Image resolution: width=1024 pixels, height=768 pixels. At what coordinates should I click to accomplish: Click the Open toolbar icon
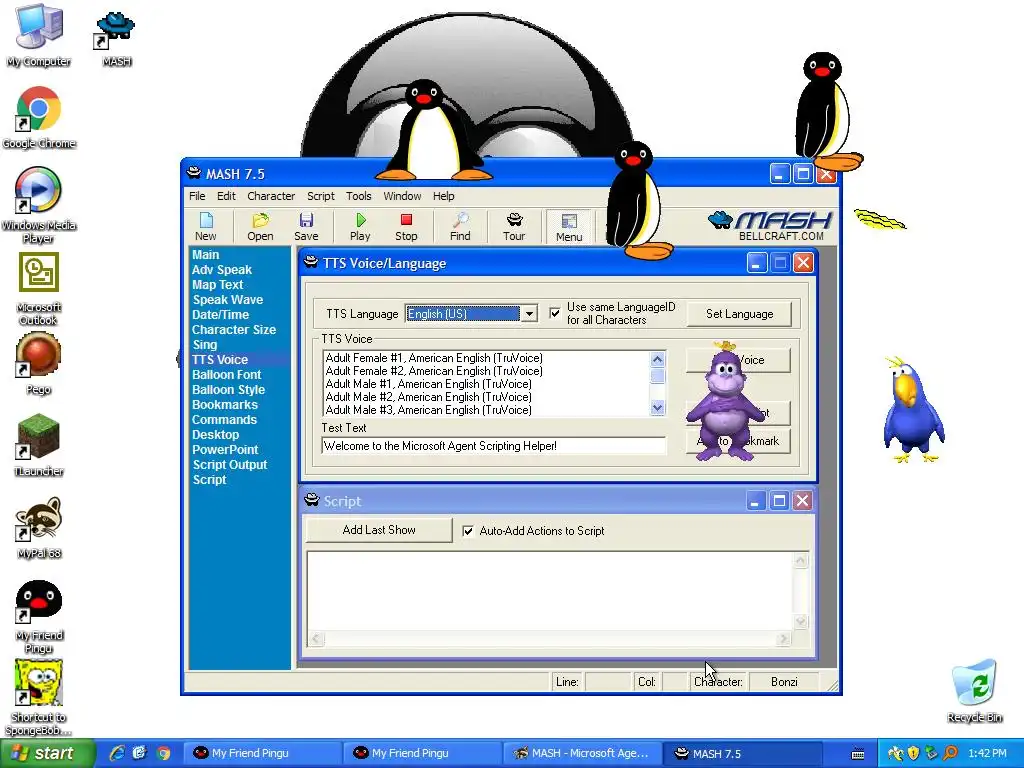[260, 227]
